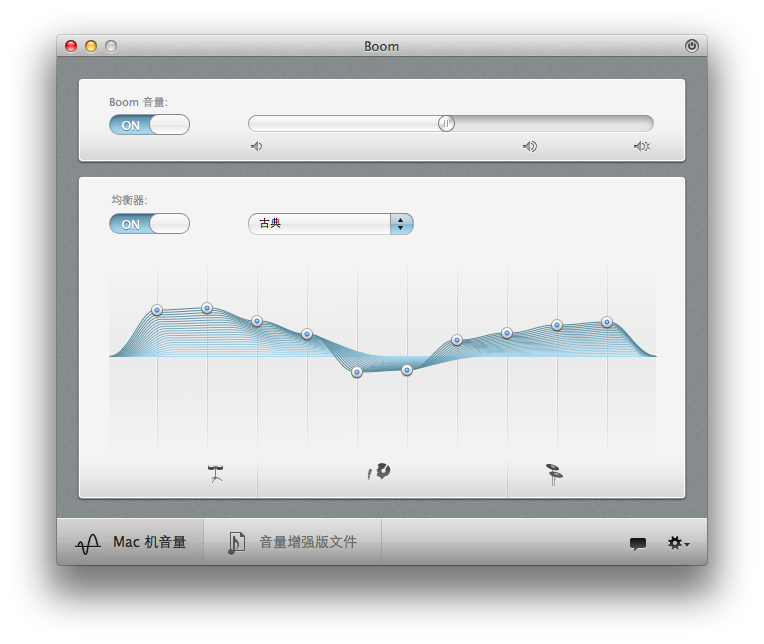The height and width of the screenshot is (644, 764).
Task: Click the Boom volume slider knob
Action: [x=446, y=124]
